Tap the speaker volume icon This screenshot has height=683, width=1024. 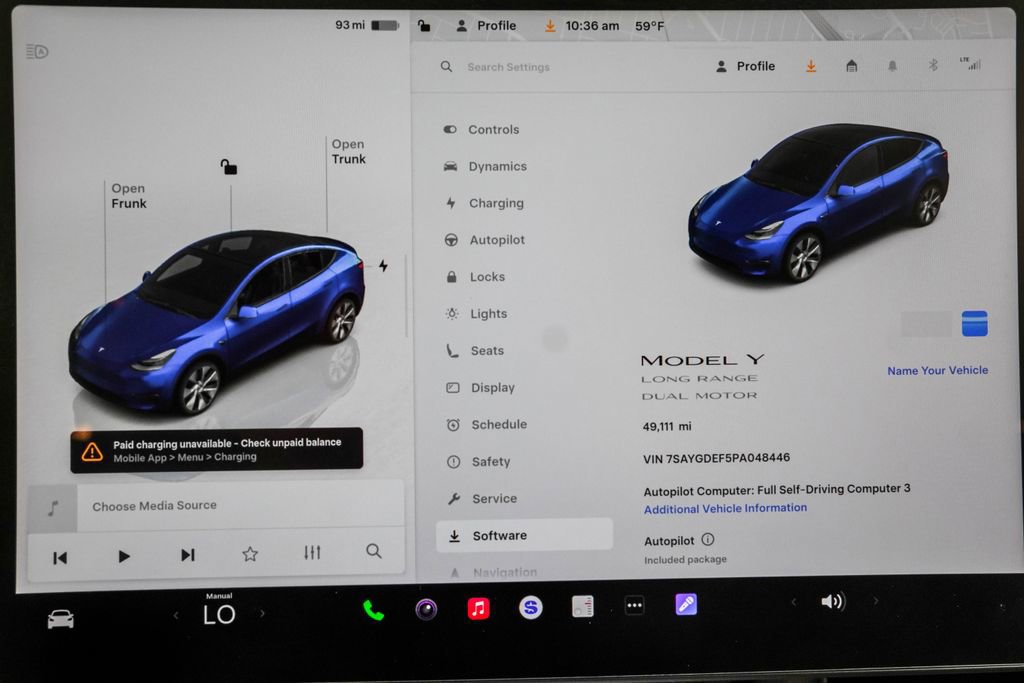coord(833,601)
